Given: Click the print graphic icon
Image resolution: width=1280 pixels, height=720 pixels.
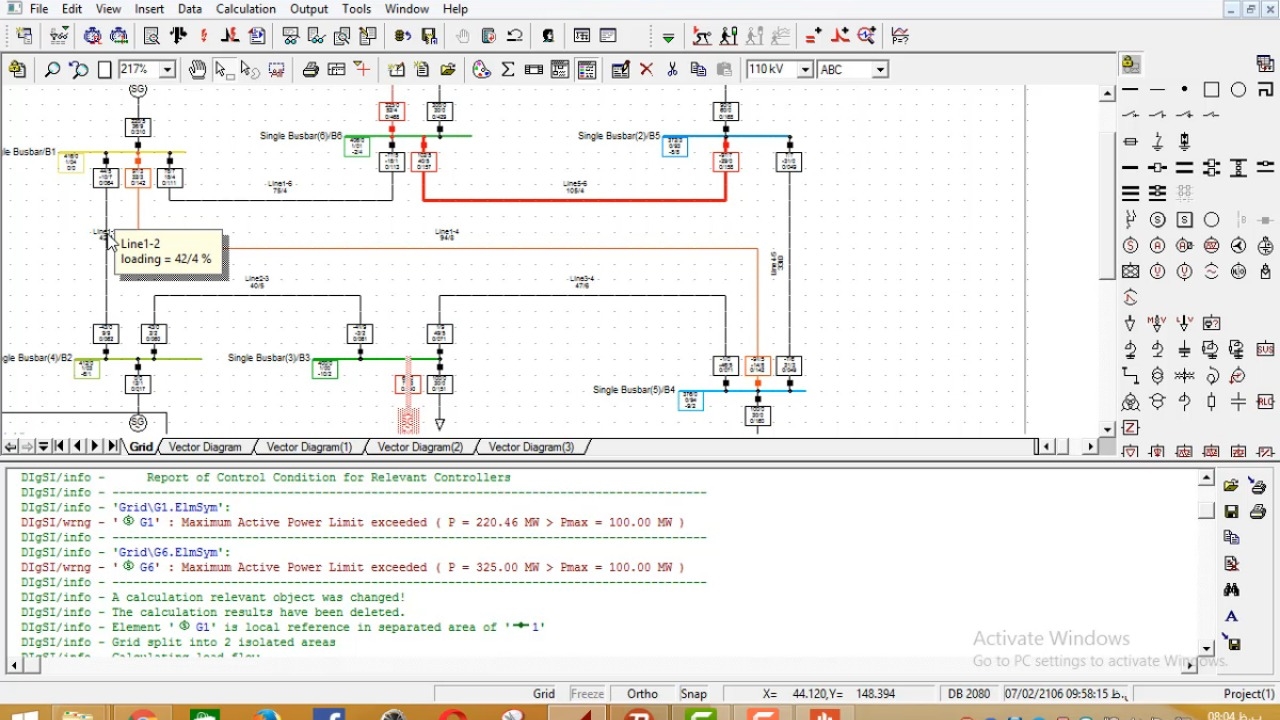Looking at the screenshot, I should 311,70.
